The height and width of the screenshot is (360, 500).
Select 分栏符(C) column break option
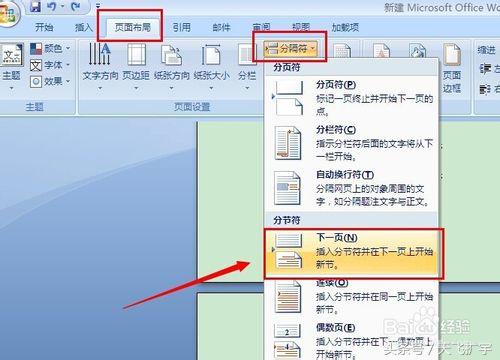(x=352, y=143)
